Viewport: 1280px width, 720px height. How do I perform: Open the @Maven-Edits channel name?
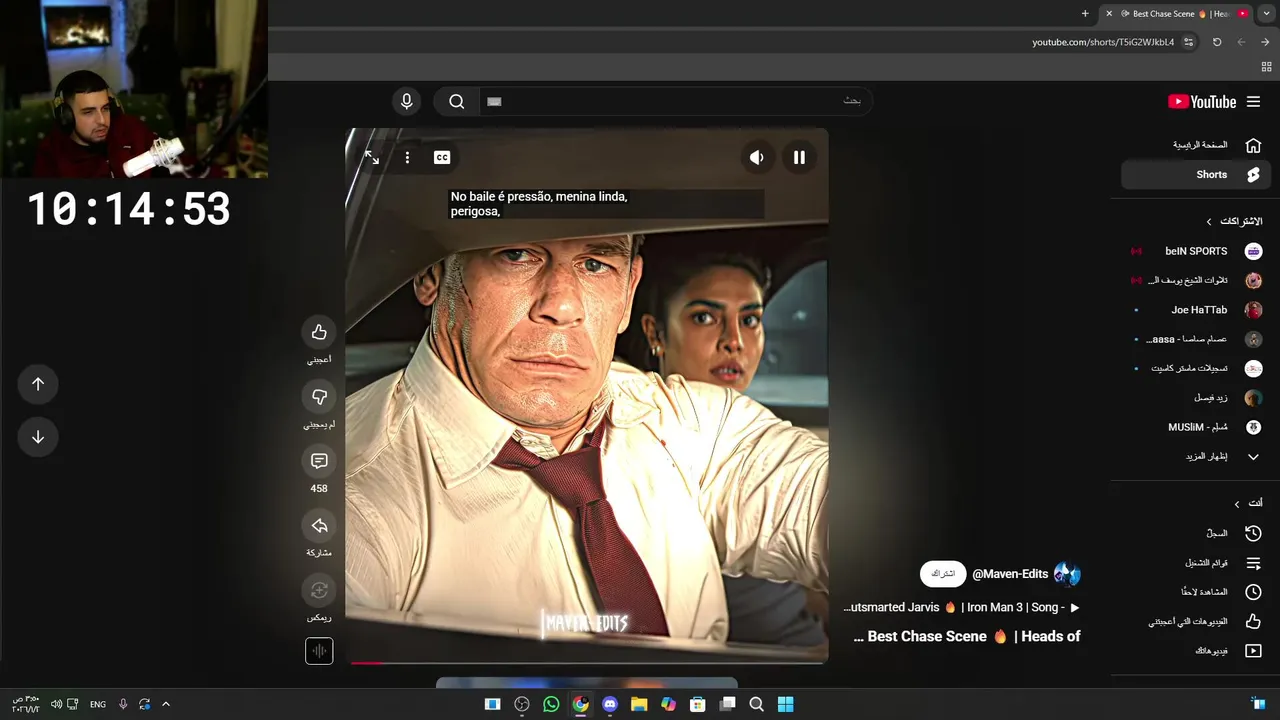(1010, 574)
